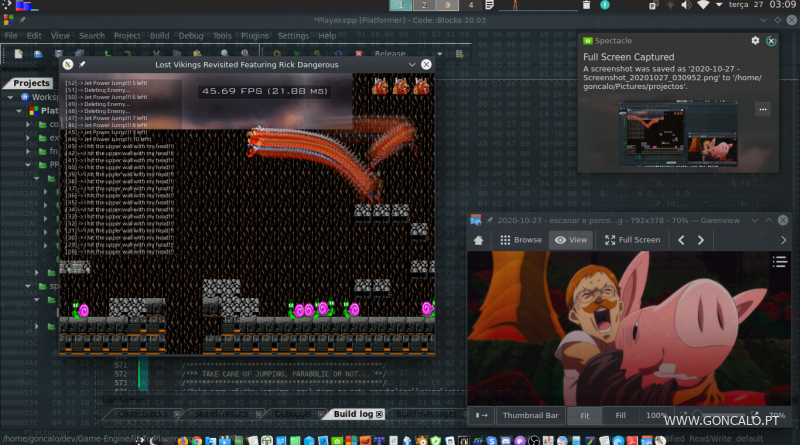Click the Build gear icon in Code::Blocks toolbar

[x=277, y=54]
